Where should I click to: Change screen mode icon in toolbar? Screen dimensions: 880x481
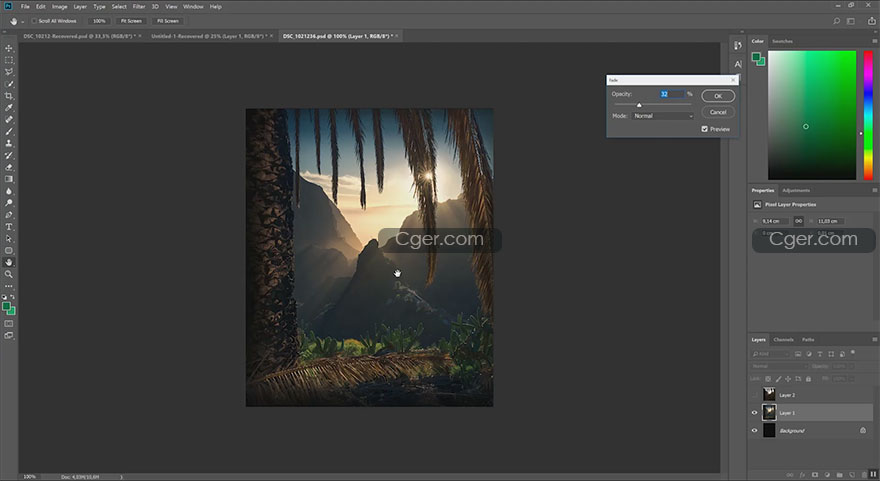[8, 336]
